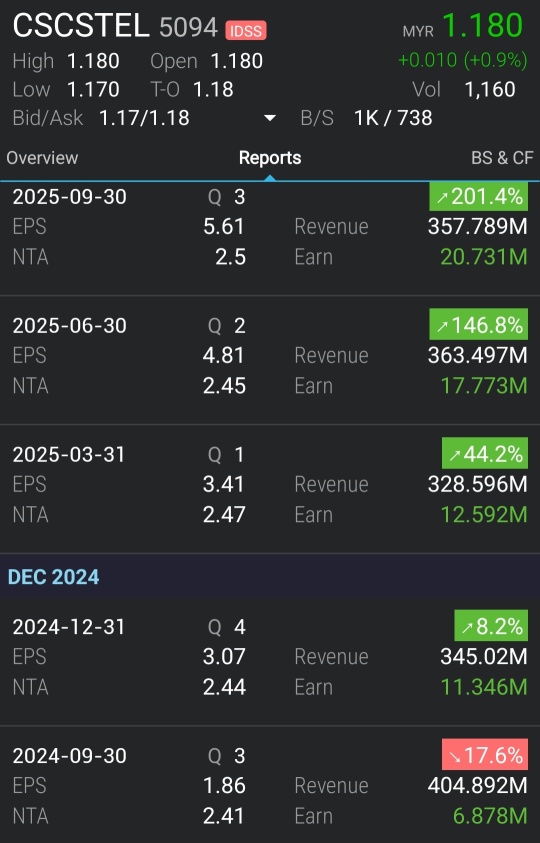The height and width of the screenshot is (843, 540).
Task: Tap the green 44.2% growth badge
Action: pos(485,454)
